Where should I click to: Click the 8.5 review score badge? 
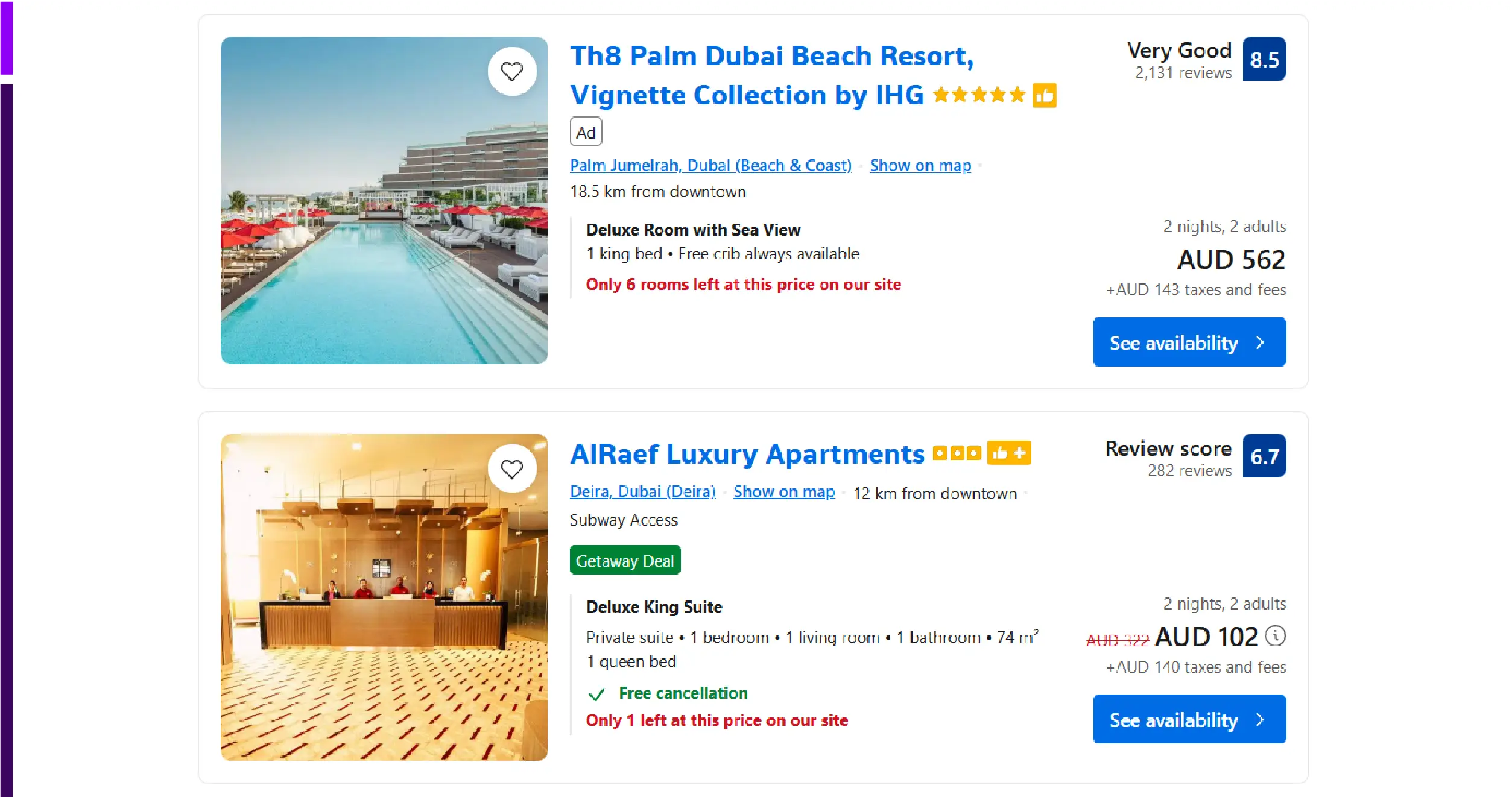click(1265, 58)
